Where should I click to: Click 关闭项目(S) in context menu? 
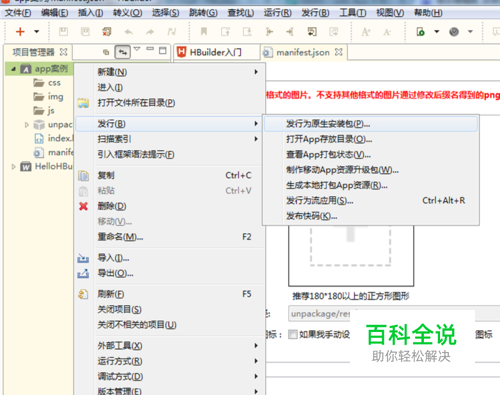point(170,309)
